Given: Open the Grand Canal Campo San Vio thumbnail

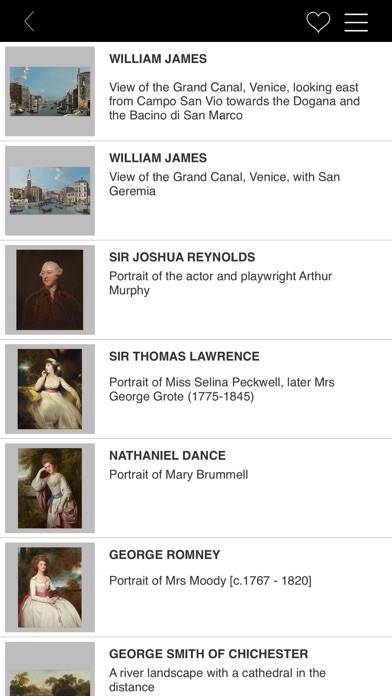Looking at the screenshot, I should (x=50, y=91).
